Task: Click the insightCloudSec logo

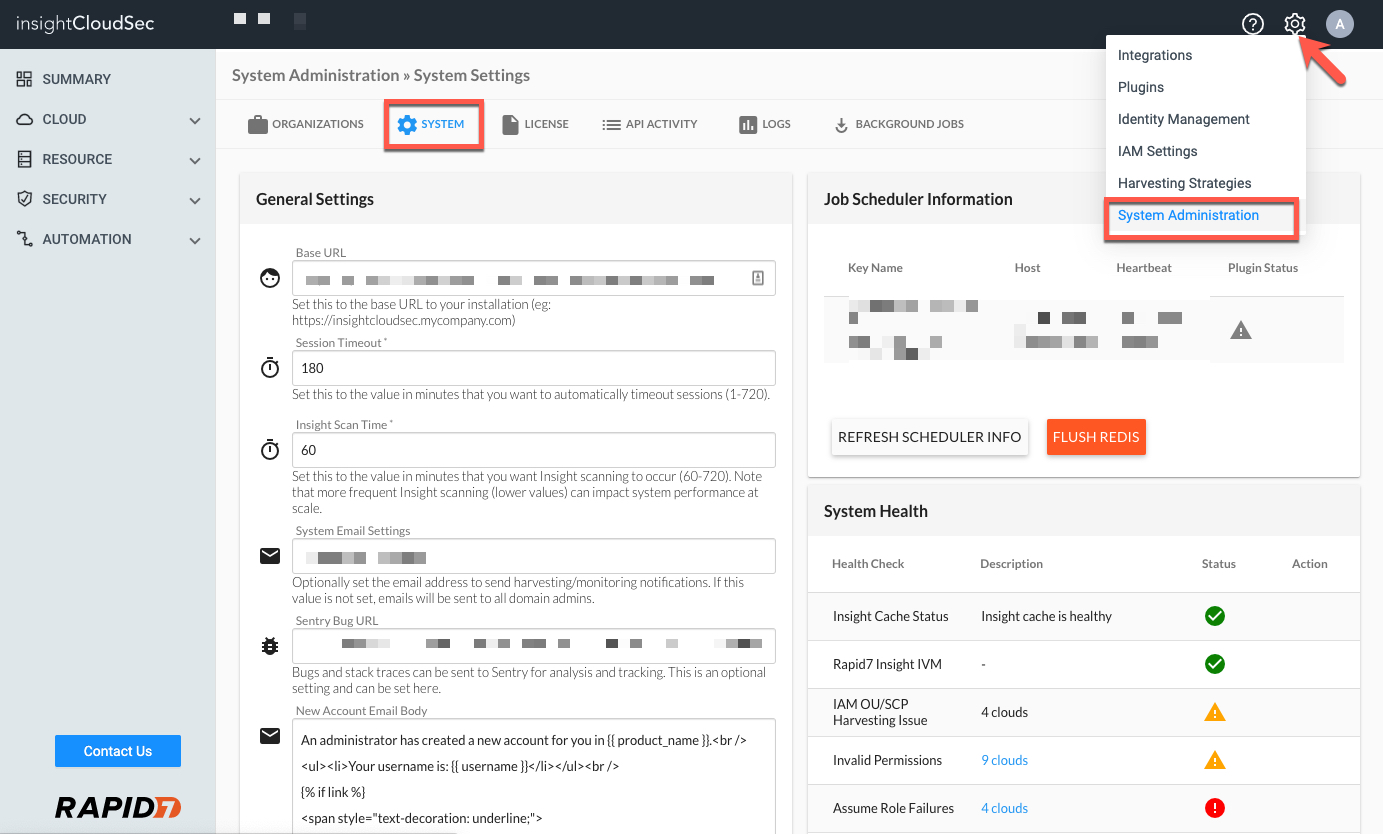Action: tap(85, 23)
